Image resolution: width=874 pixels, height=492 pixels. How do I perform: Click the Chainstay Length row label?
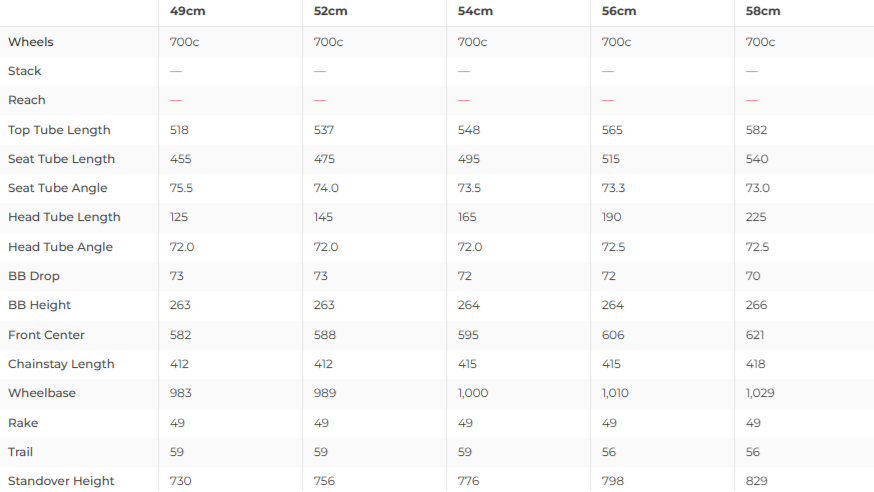pos(61,364)
